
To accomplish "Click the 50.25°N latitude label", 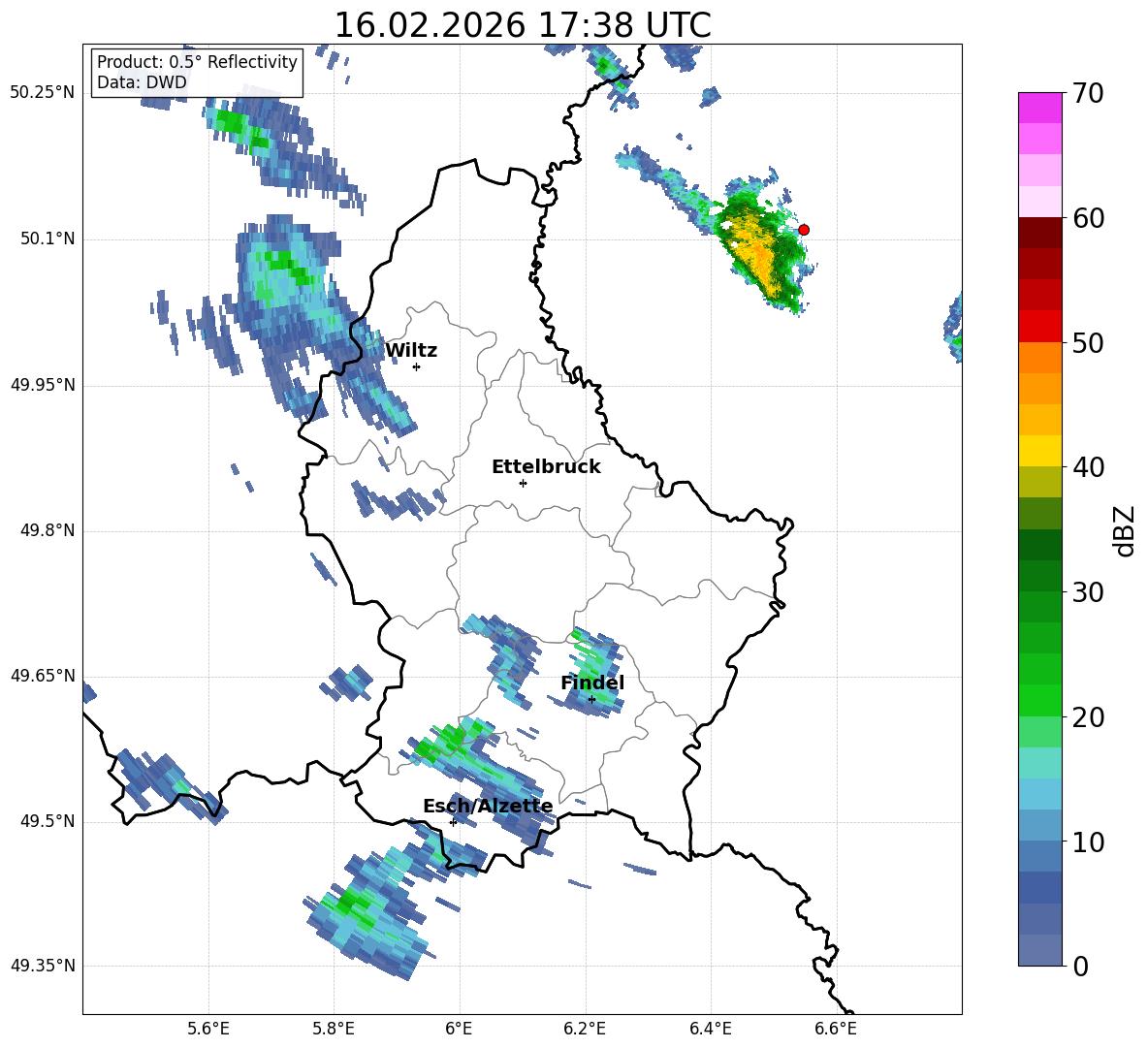I will (43, 93).
